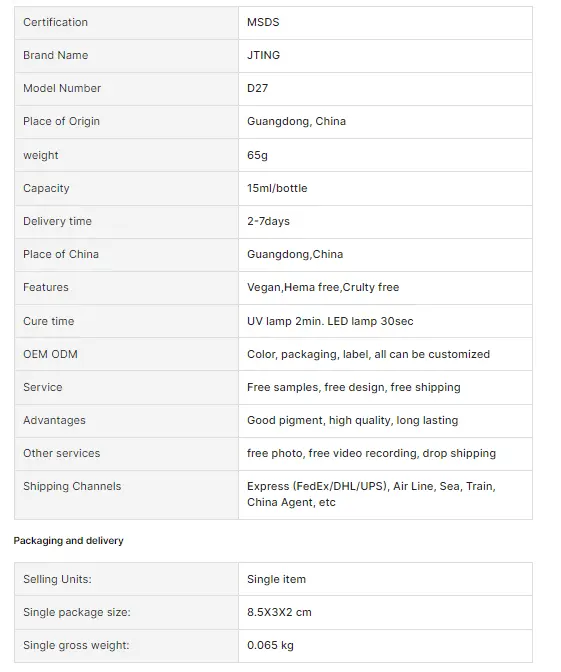Click the MSDS certification value
Viewport: 561px width, 672px height.
pyautogui.click(x=263, y=22)
